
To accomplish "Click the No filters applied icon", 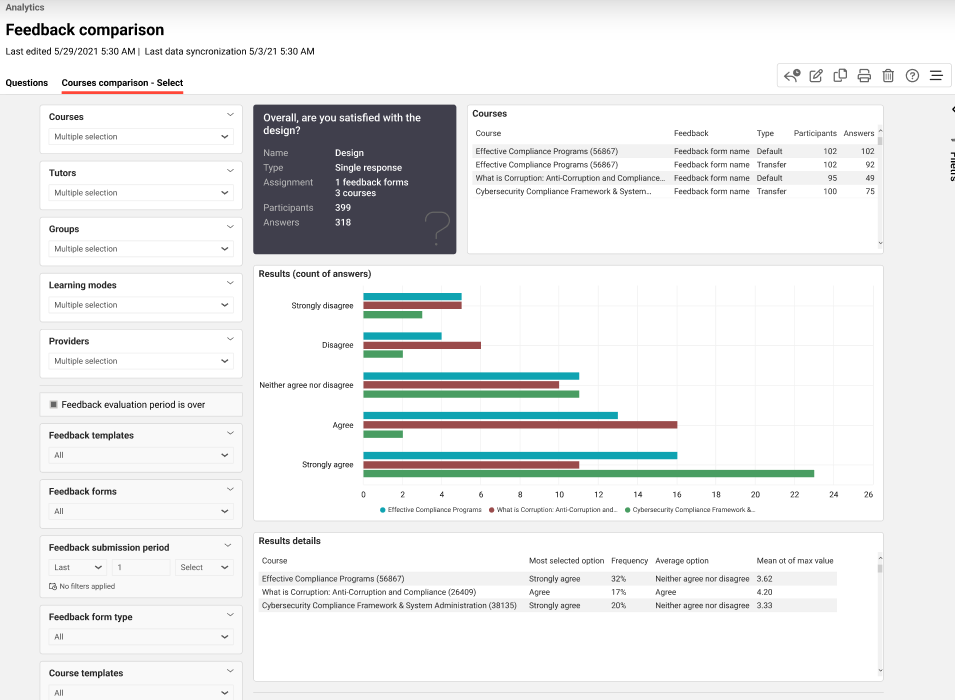I will [53, 586].
